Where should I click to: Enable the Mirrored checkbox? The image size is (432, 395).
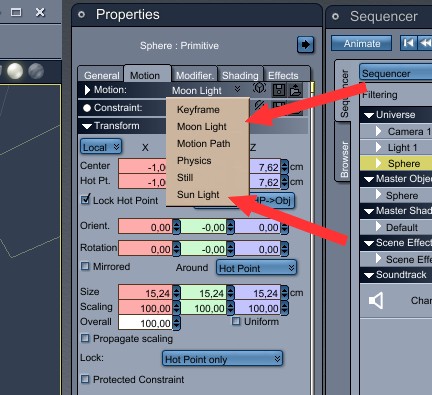coord(85,266)
